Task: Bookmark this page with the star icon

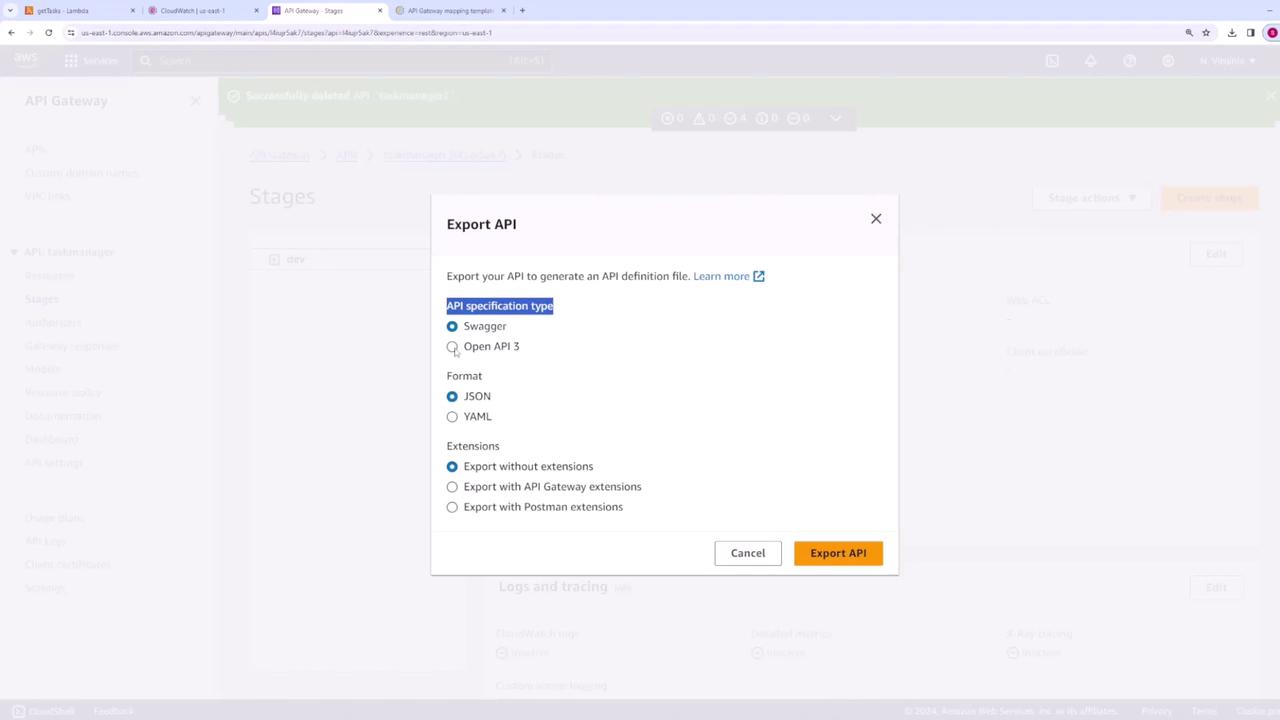Action: (x=1206, y=33)
